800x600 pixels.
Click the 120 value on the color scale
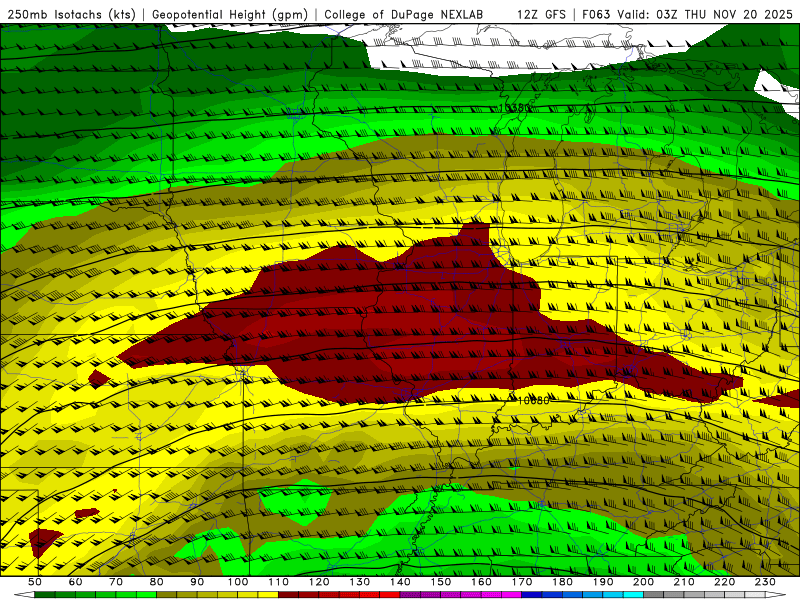[x=319, y=582]
